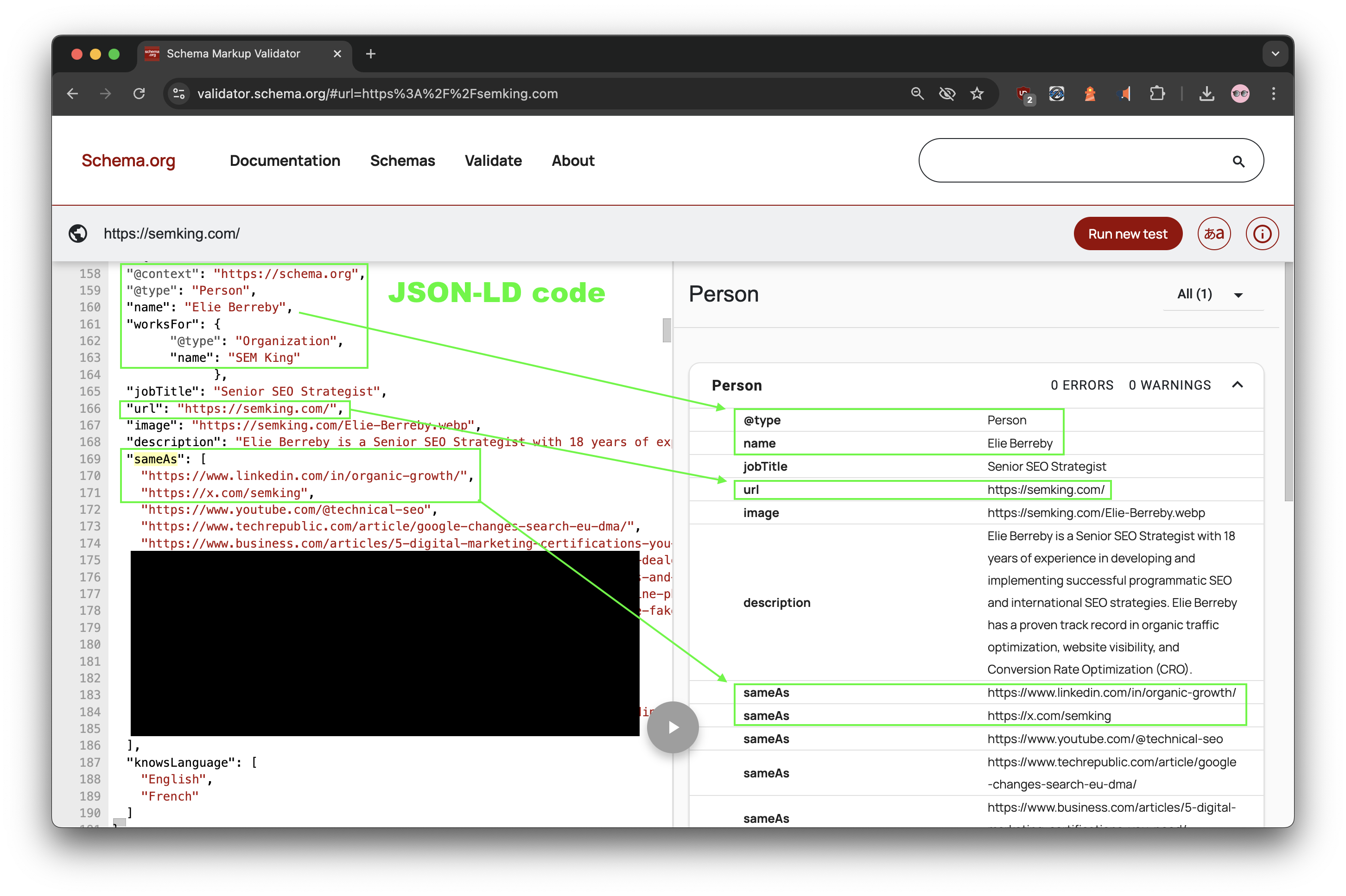Open the Extensions puzzle piece menu
Screen dimensions: 1346x896
coord(1157,94)
